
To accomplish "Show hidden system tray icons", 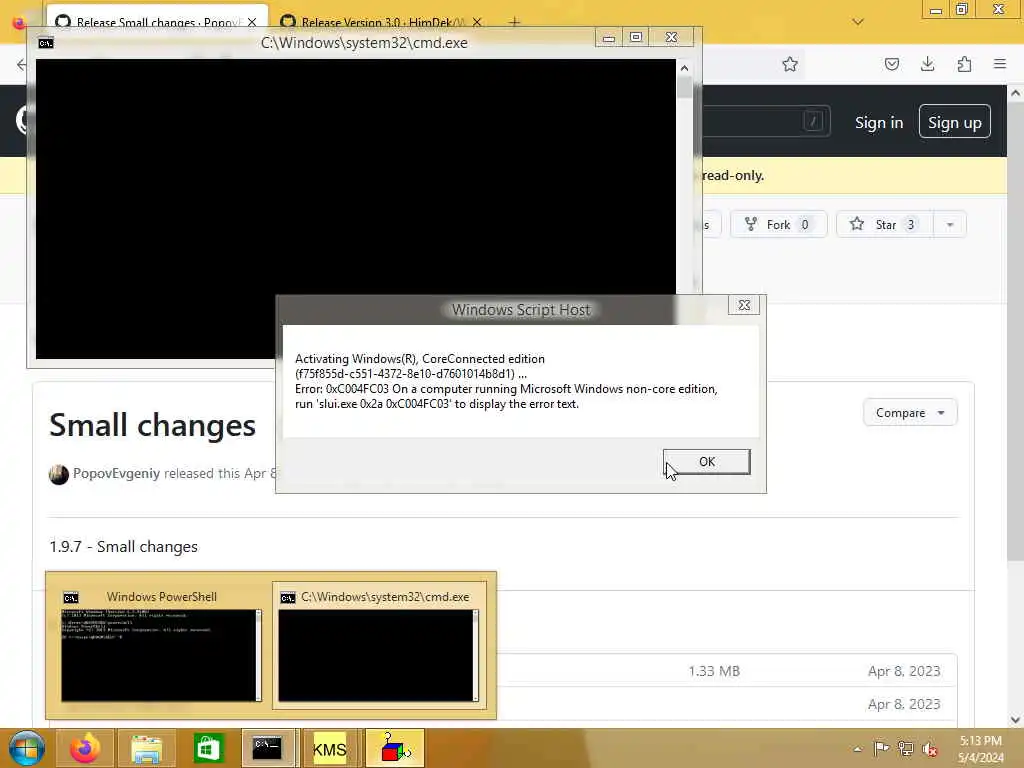I will pyautogui.click(x=857, y=749).
